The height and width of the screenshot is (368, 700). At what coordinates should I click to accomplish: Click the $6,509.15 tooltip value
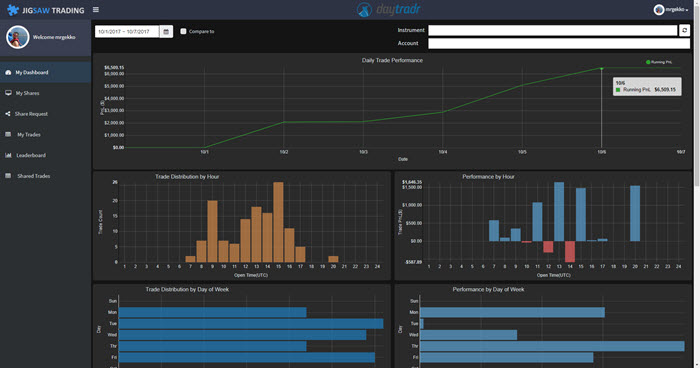tap(665, 90)
